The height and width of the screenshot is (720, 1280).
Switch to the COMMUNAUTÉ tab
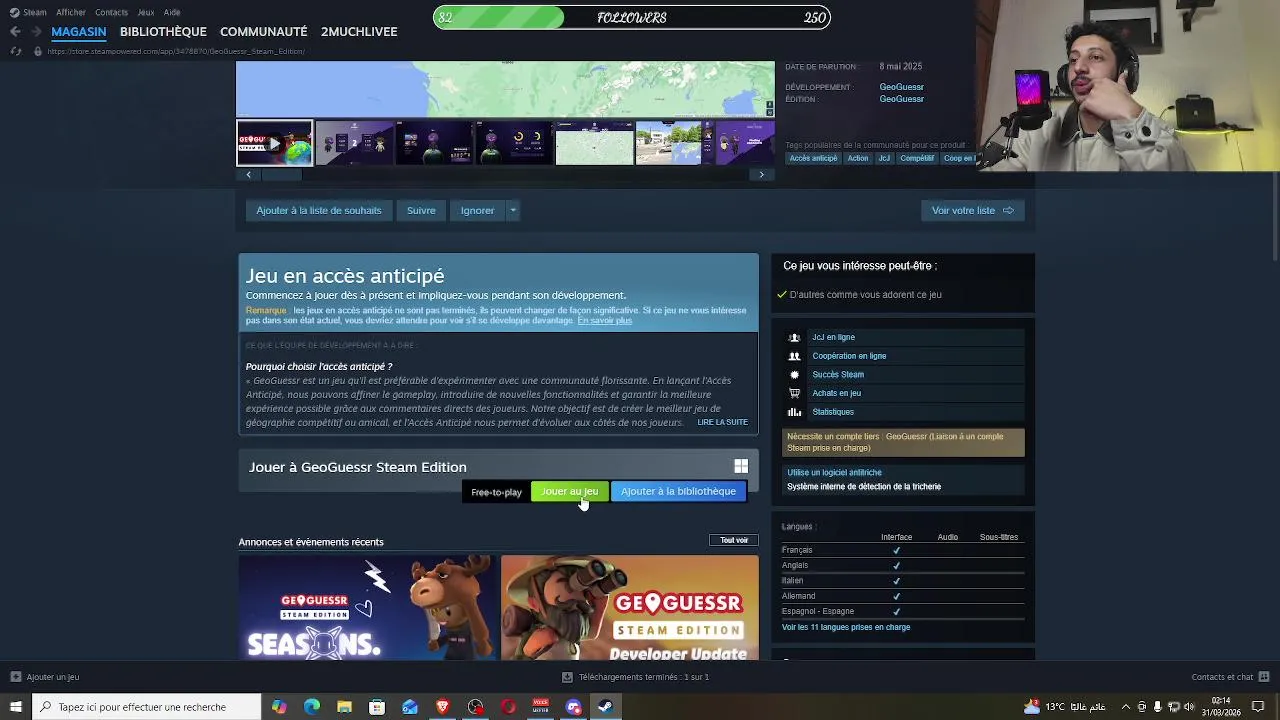[263, 31]
